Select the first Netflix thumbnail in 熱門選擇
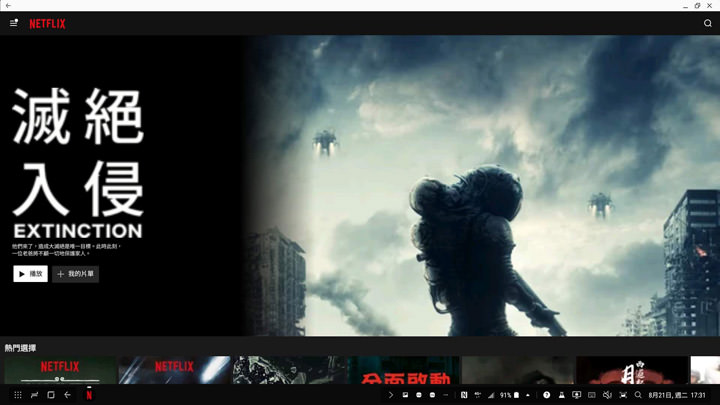The width and height of the screenshot is (720, 405). tap(60, 370)
